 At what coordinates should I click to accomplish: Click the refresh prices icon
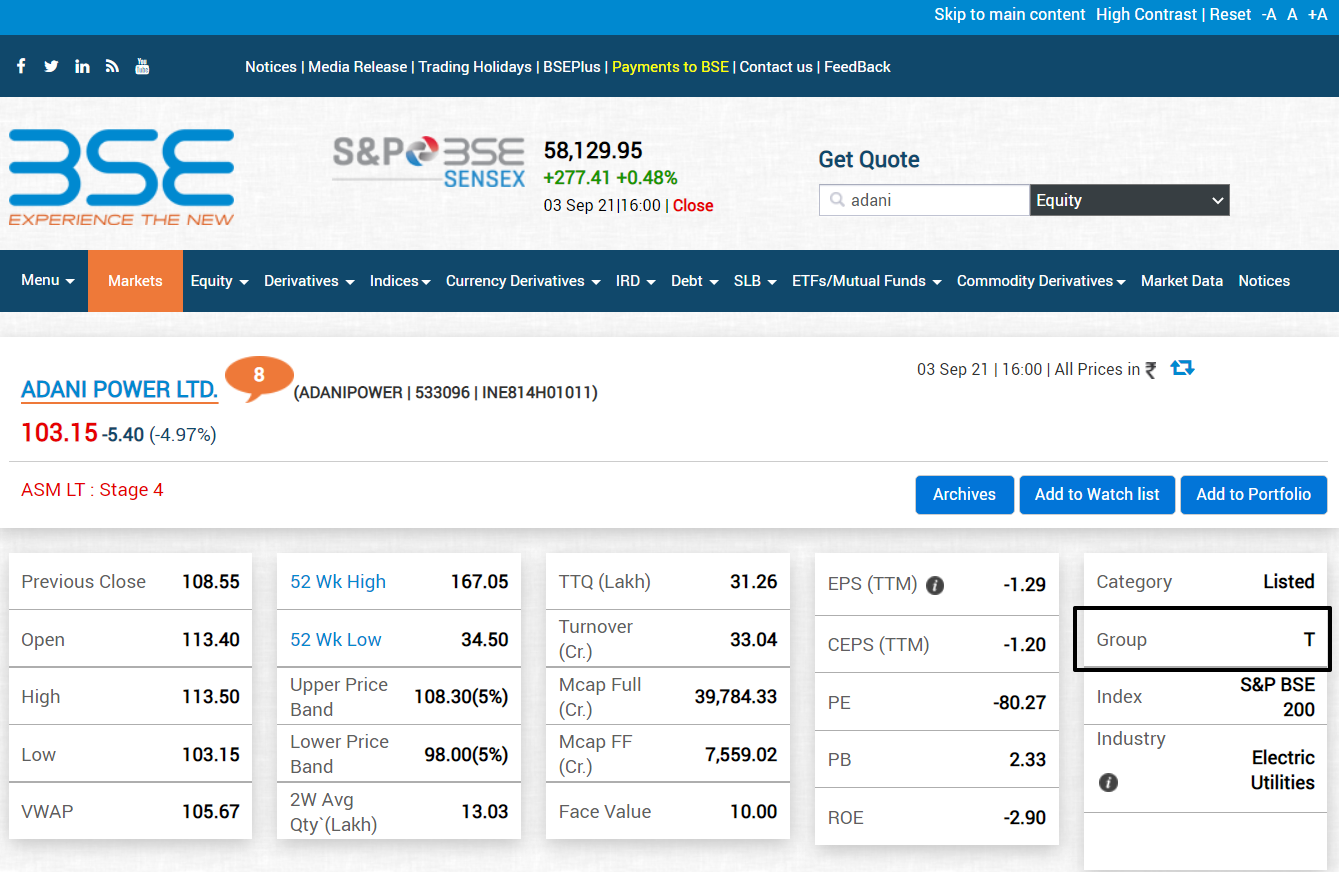click(1182, 368)
